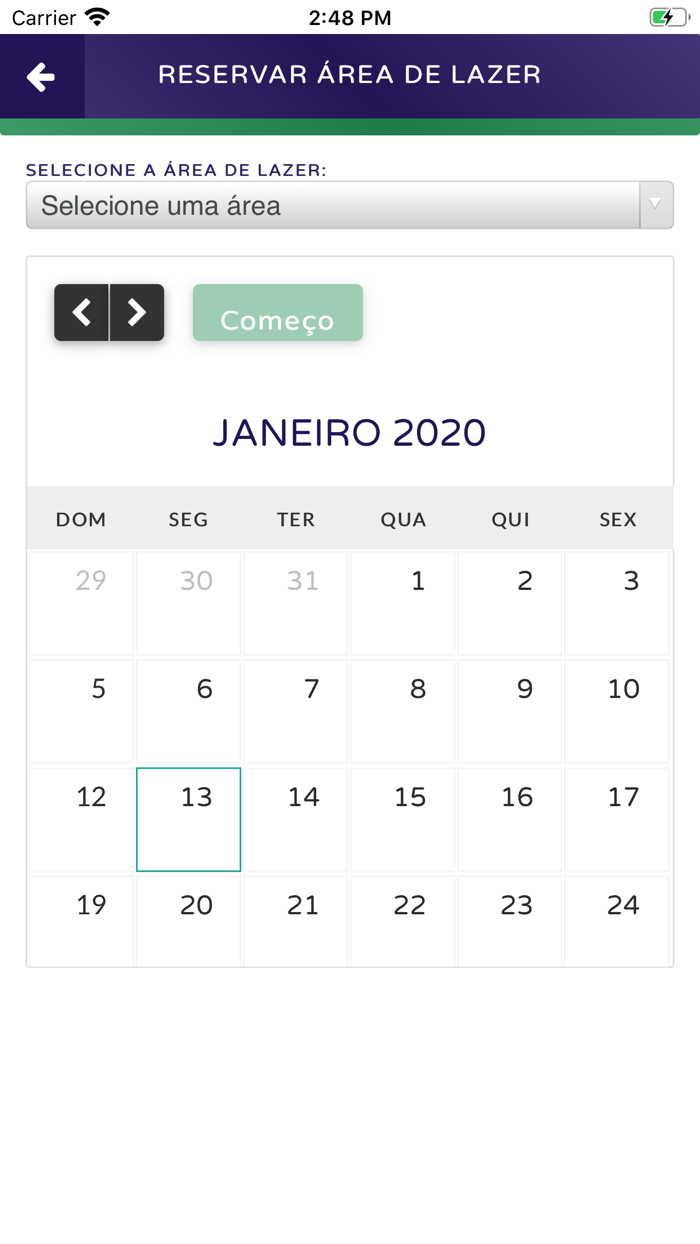Choose day 1 in the calendar

[403, 603]
